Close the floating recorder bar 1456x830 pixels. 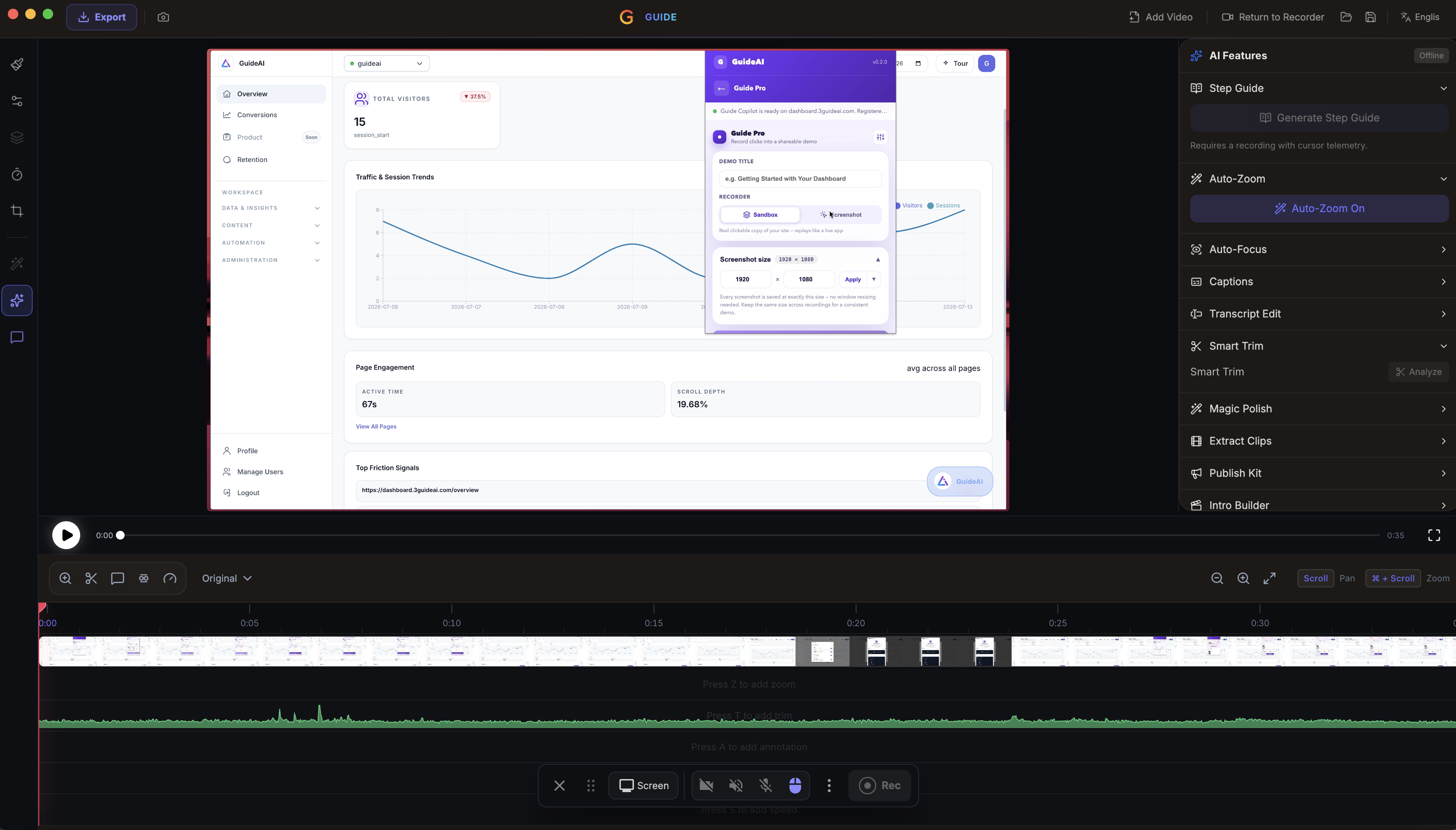point(559,786)
